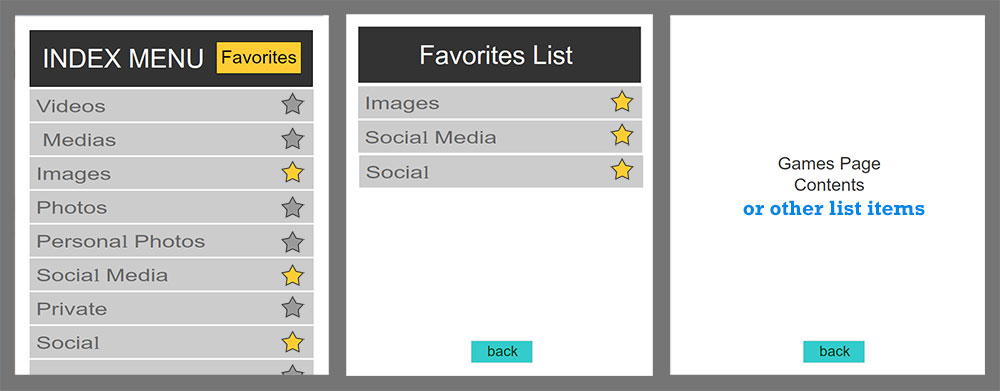1000x391 pixels.
Task: Click the gray star beside Photos
Action: (x=292, y=207)
